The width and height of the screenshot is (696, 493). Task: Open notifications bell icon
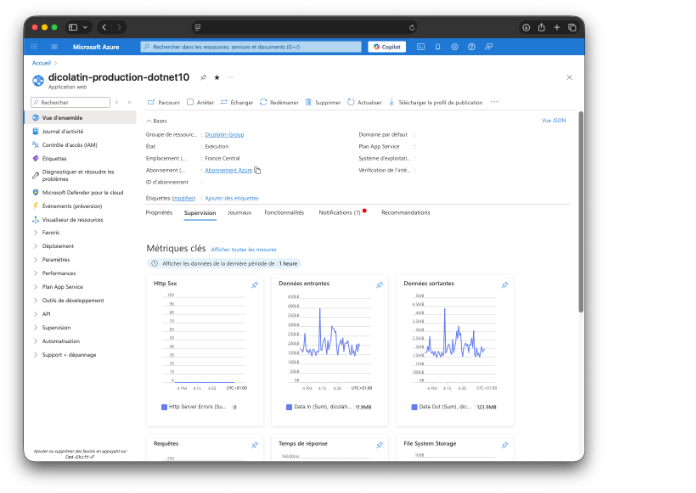pos(438,47)
